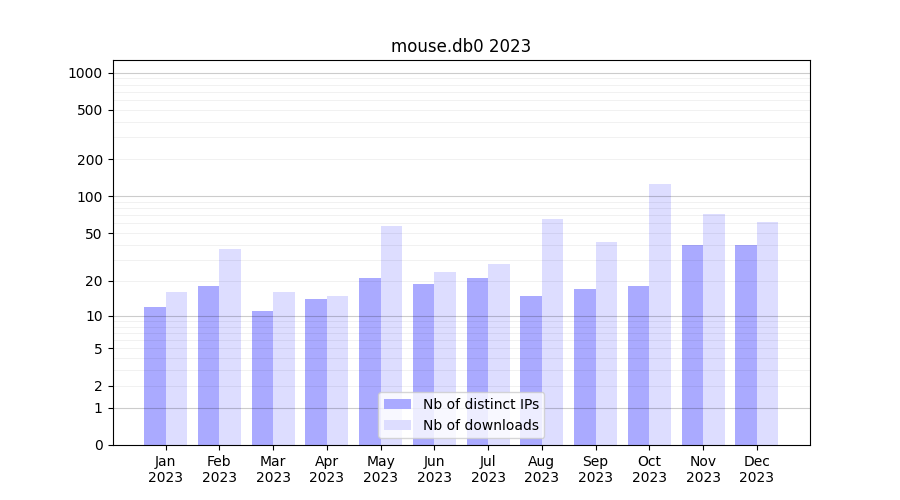Click the January distinct IPs bar
Image resolution: width=900 pixels, height=500 pixels.
(x=155, y=375)
